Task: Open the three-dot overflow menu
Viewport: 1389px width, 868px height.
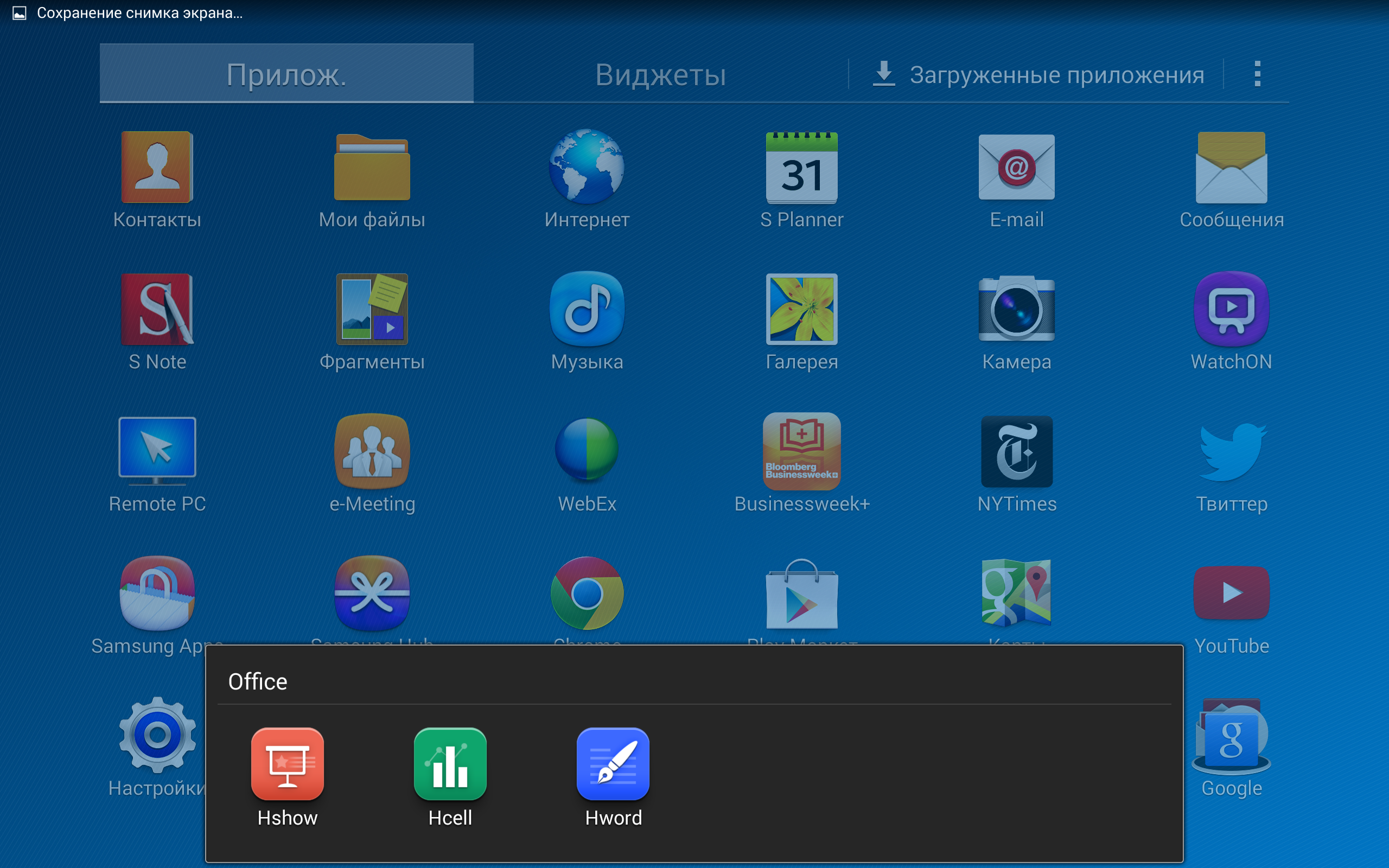Action: tap(1257, 73)
